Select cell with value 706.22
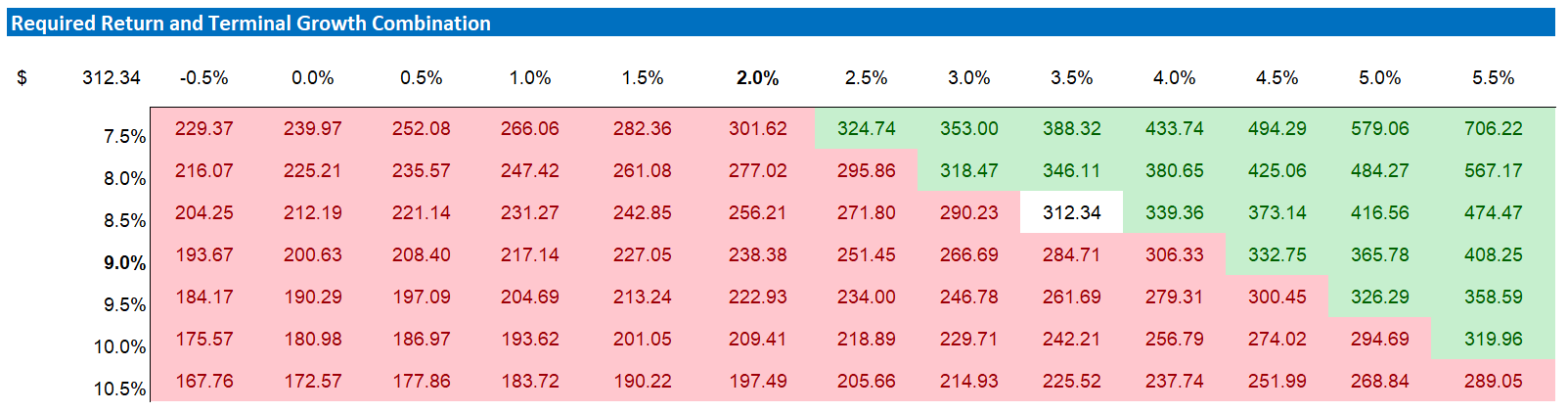Viewport: 1568px width, 412px height. pos(1493,128)
